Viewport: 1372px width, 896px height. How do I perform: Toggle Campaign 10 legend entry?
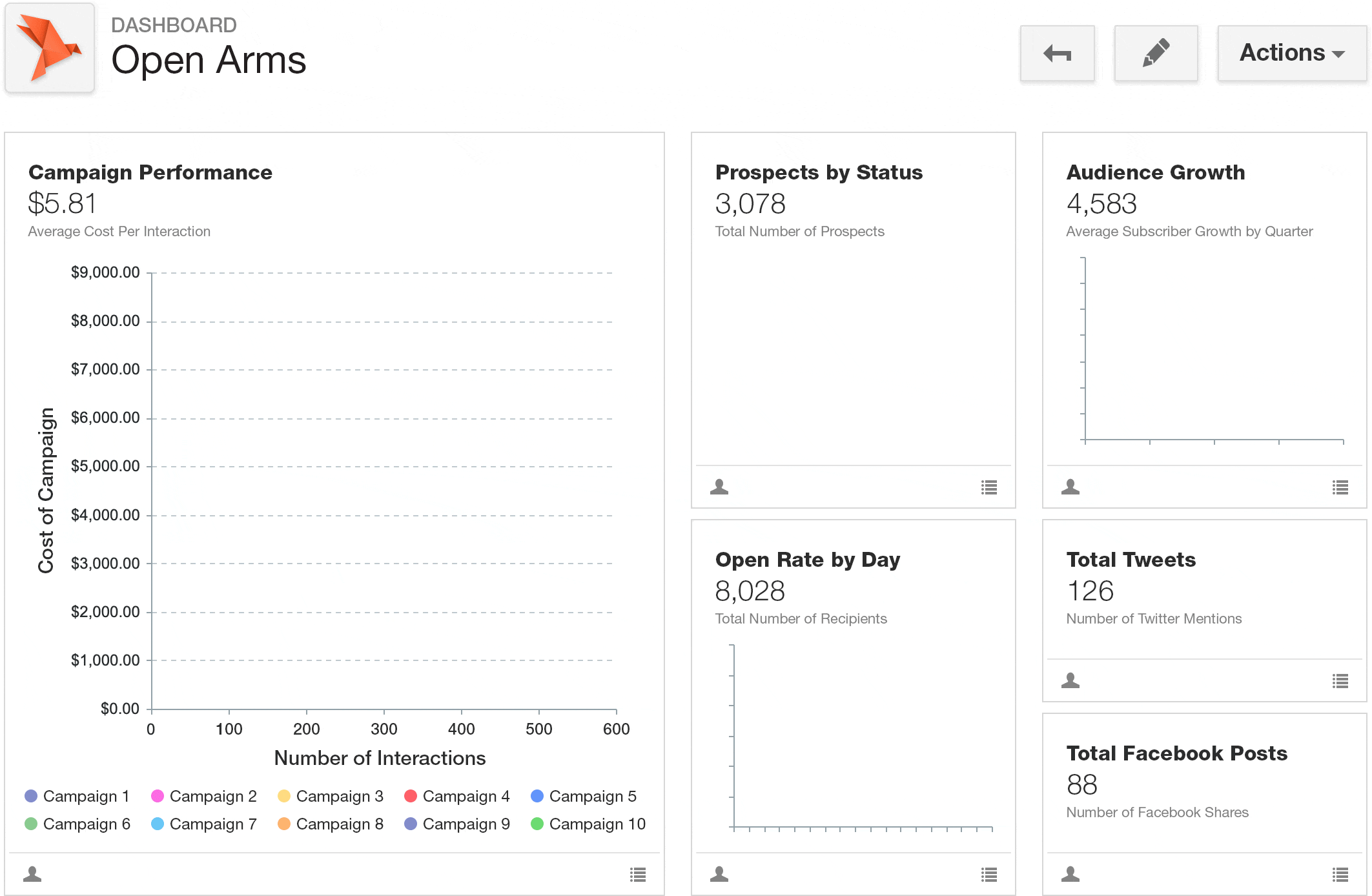[588, 824]
